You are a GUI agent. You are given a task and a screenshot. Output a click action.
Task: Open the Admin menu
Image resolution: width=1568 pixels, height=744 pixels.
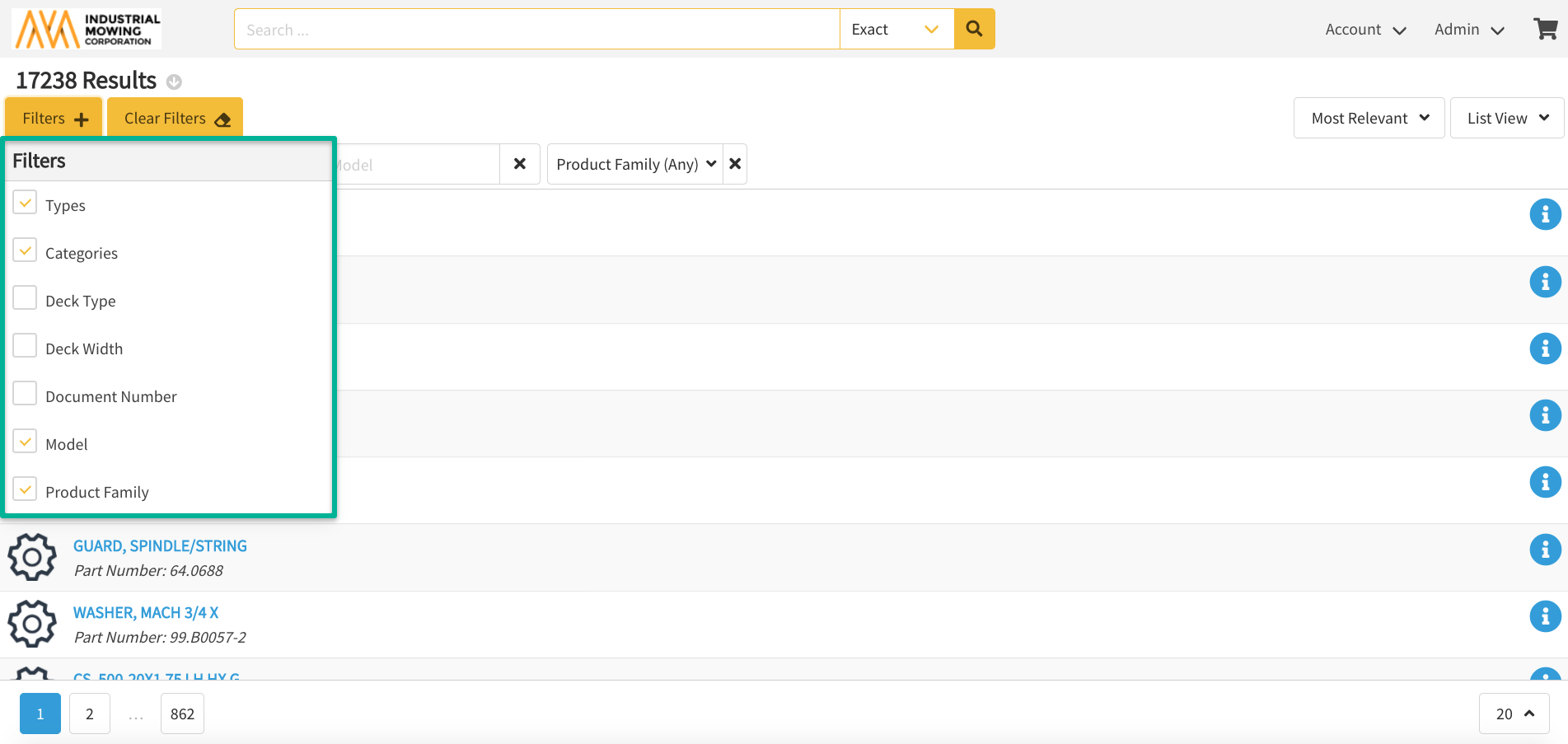[1468, 30]
